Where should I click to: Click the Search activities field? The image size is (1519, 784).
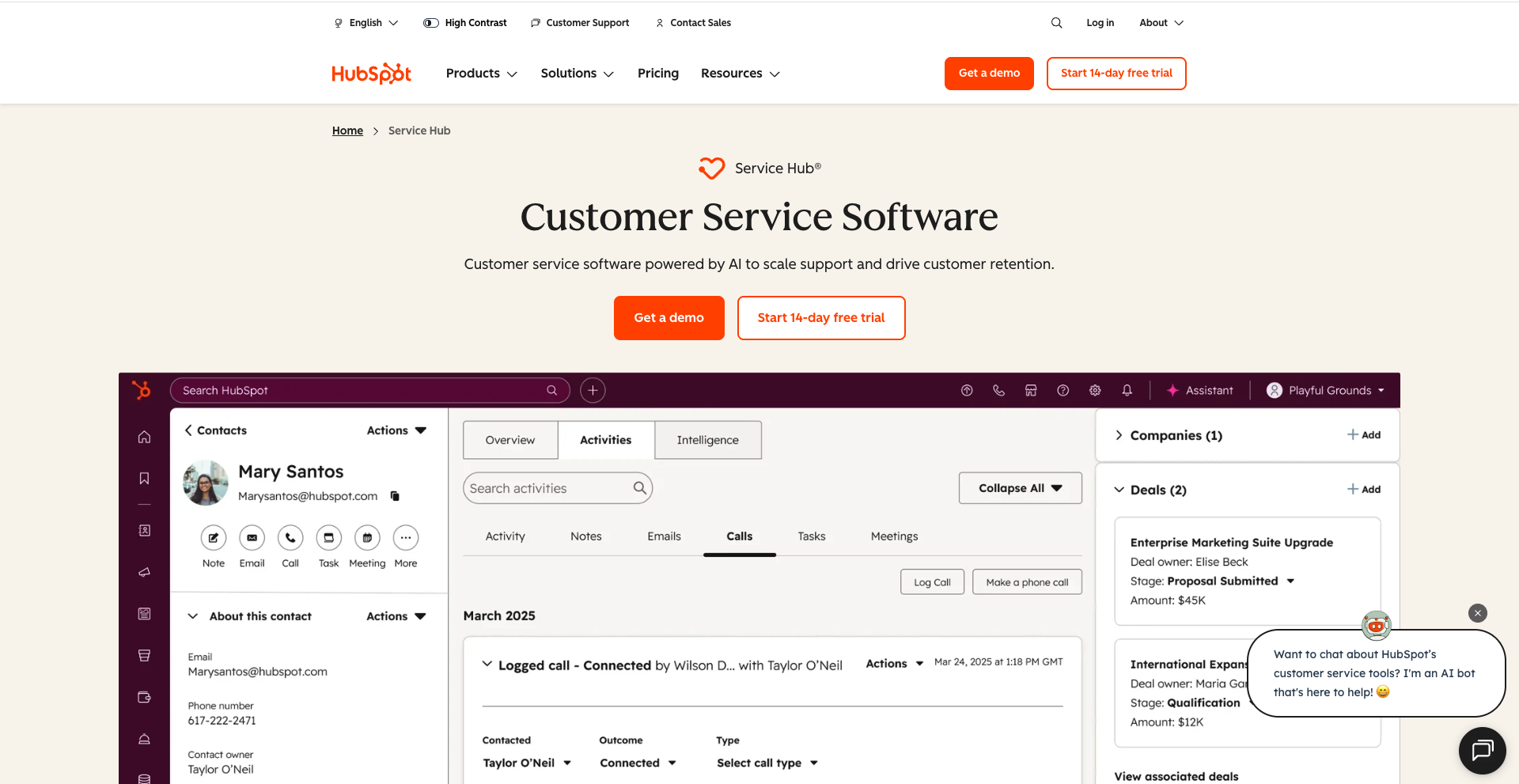pyautogui.click(x=550, y=488)
